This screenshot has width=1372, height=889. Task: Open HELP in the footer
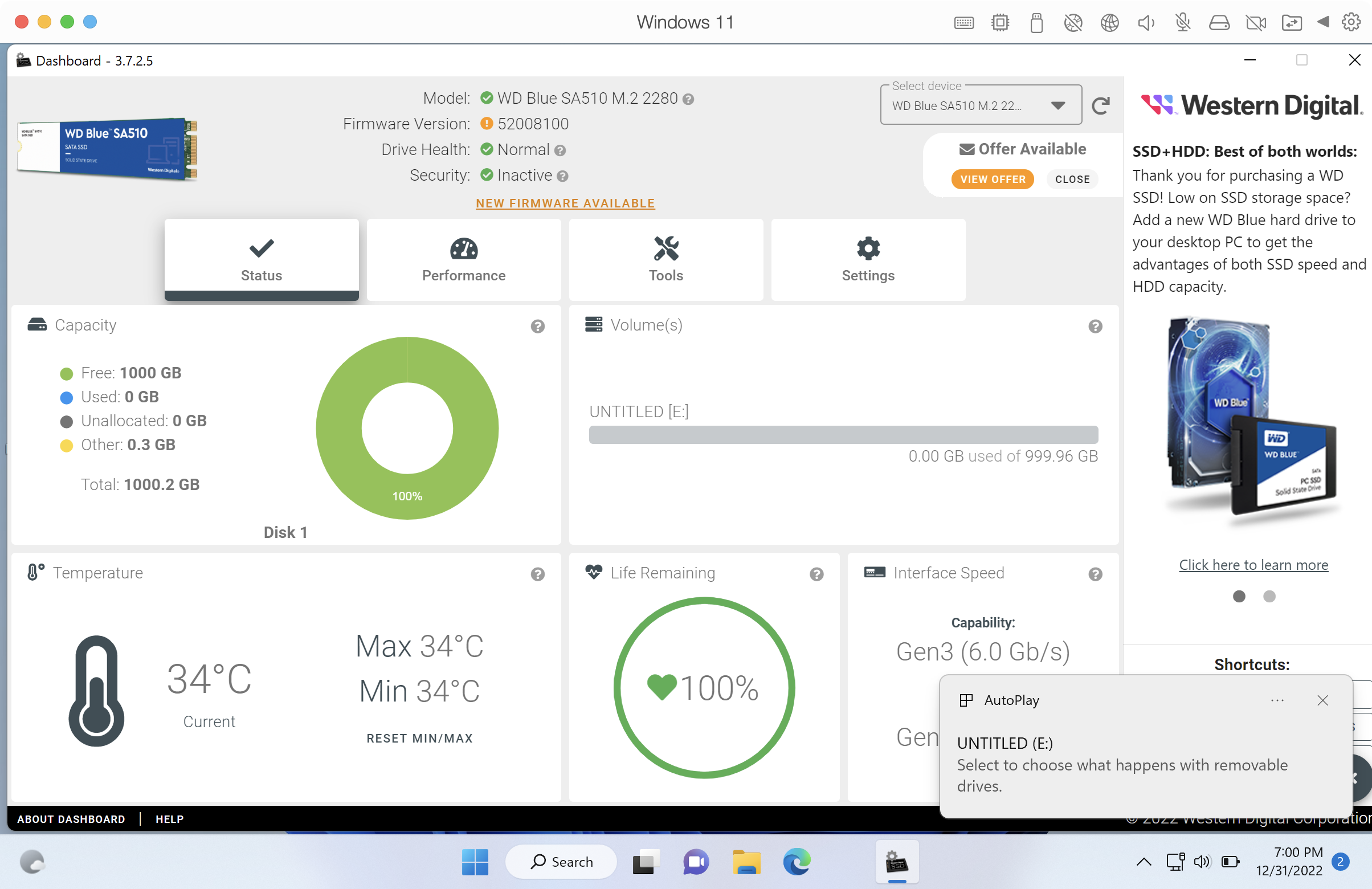pos(169,819)
